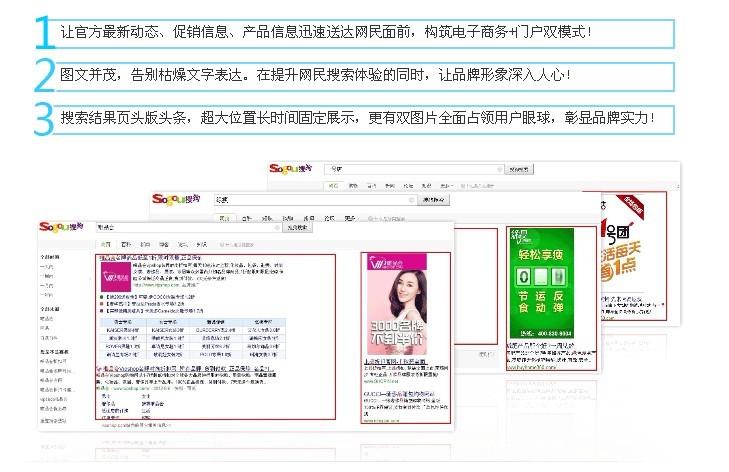Click the Sogou logo in the rear window

293,170
